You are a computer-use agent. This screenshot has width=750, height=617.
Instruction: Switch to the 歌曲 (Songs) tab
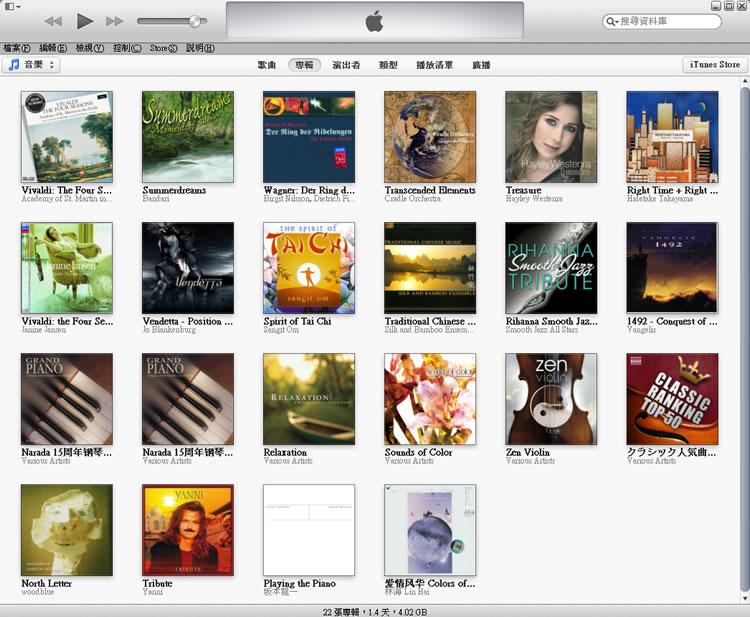(x=267, y=65)
